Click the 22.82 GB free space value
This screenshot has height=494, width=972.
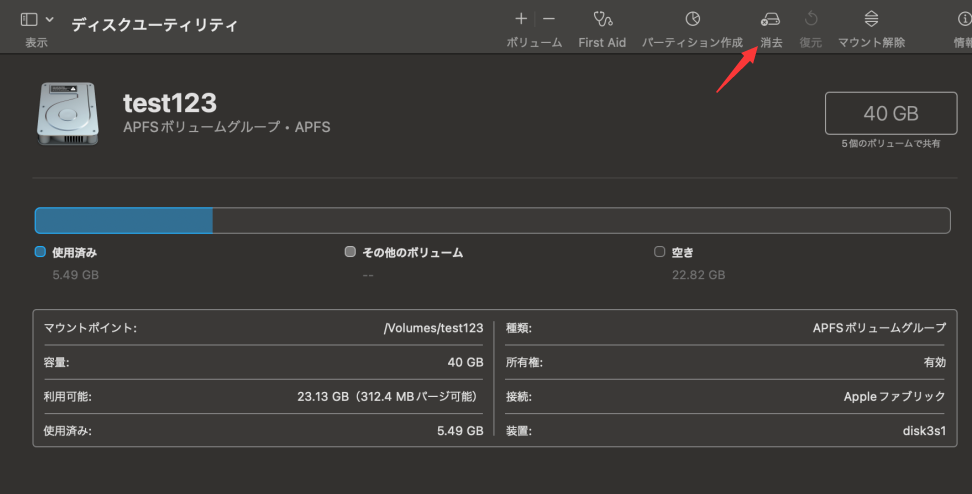699,275
